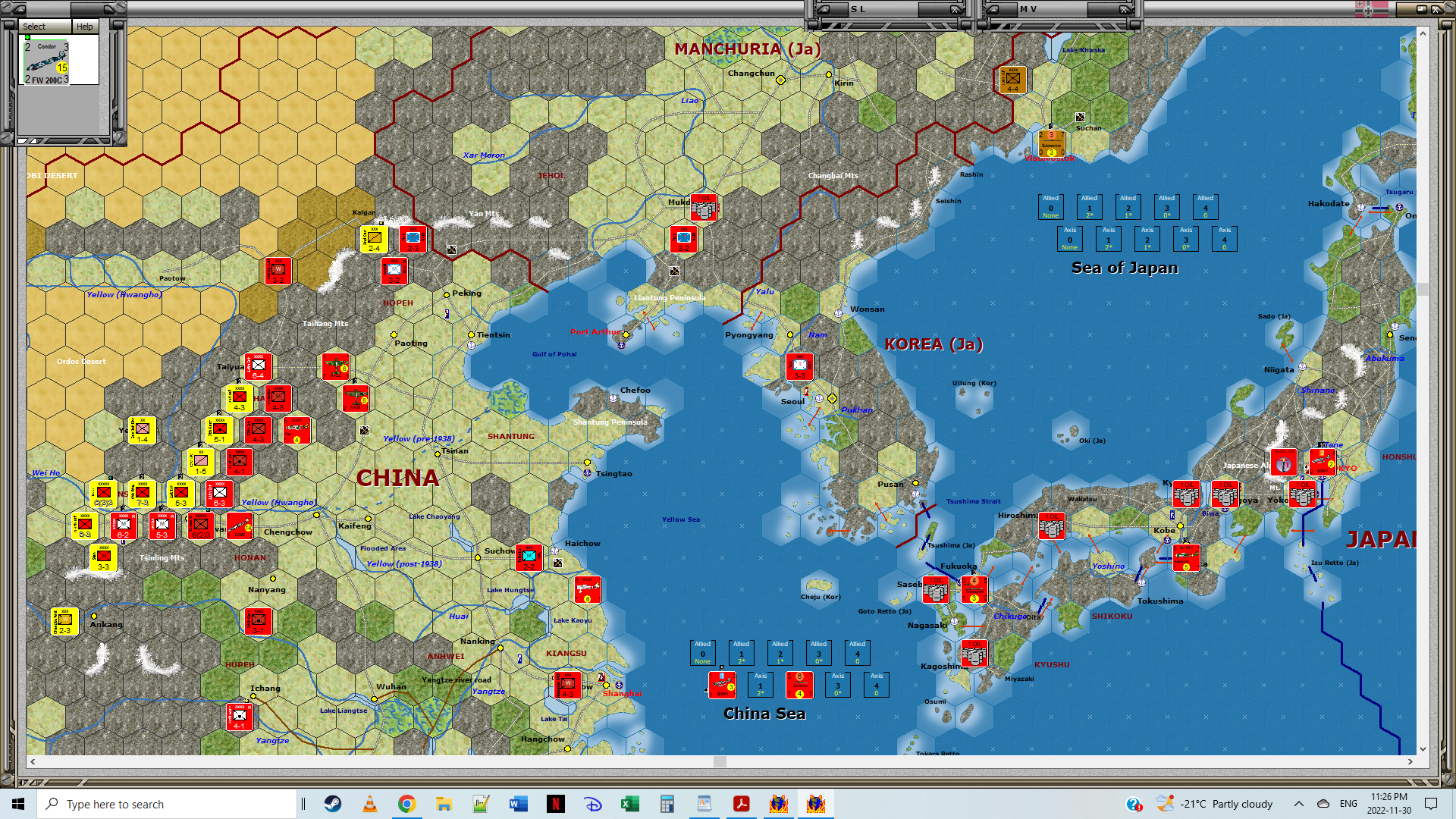Open the Select menu in unit panel
Screen dimensions: 1456x819
pos(34,27)
